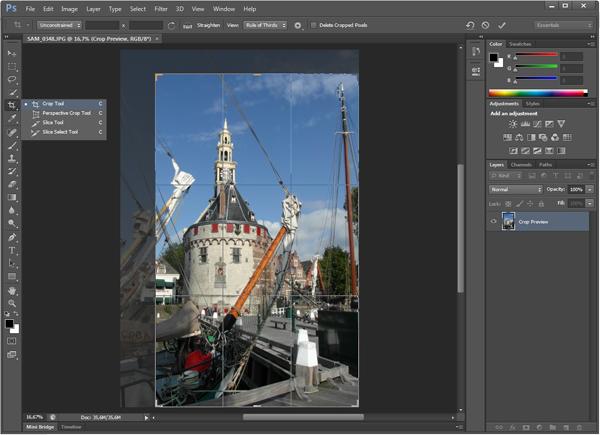The height and width of the screenshot is (435, 600).
Task: Select the Rectangle shape tool
Action: pos(12,276)
